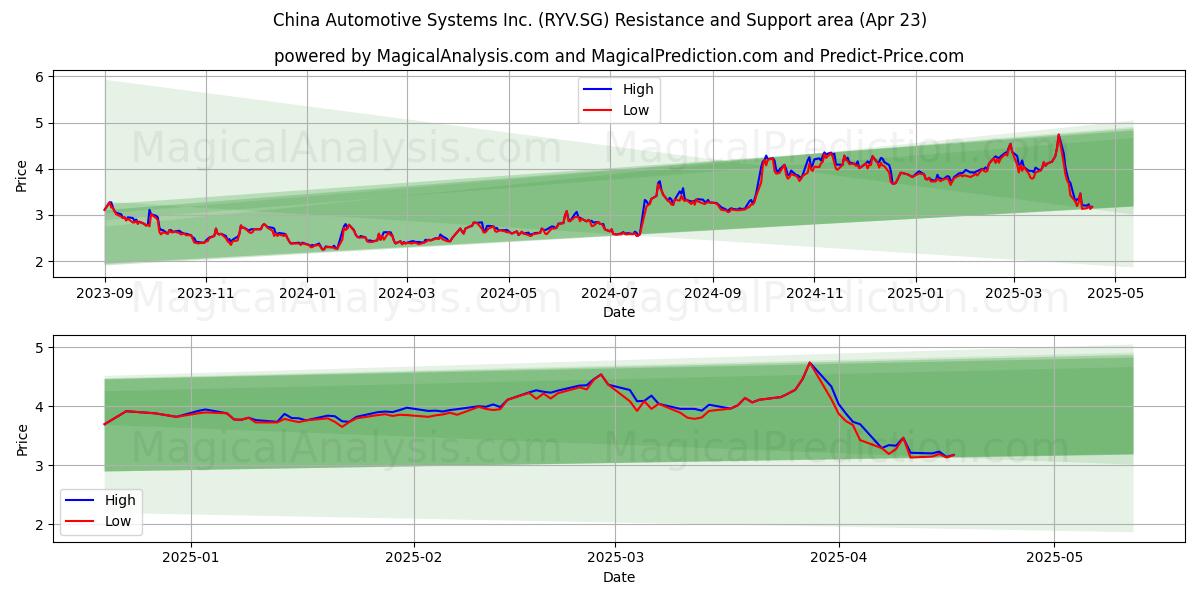
Task: Click 'High' label in top chart legend
Action: pyautogui.click(x=638, y=90)
